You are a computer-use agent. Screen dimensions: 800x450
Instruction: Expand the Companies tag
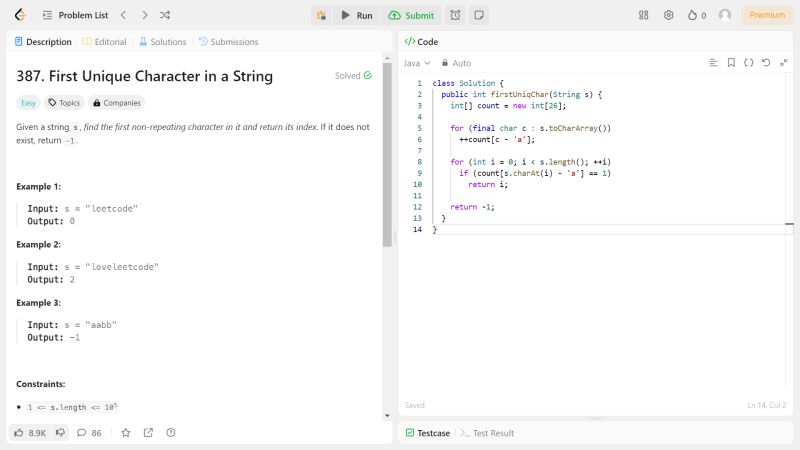(117, 102)
